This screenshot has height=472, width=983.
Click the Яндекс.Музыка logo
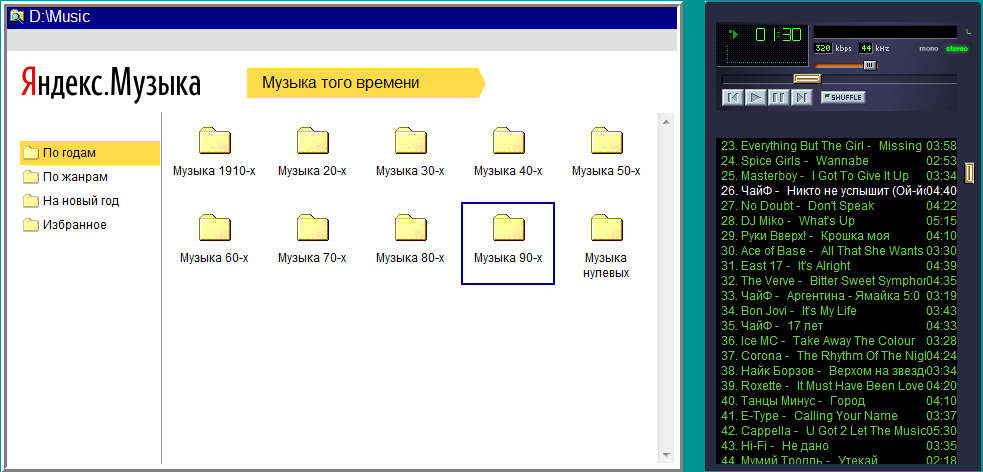(x=111, y=84)
